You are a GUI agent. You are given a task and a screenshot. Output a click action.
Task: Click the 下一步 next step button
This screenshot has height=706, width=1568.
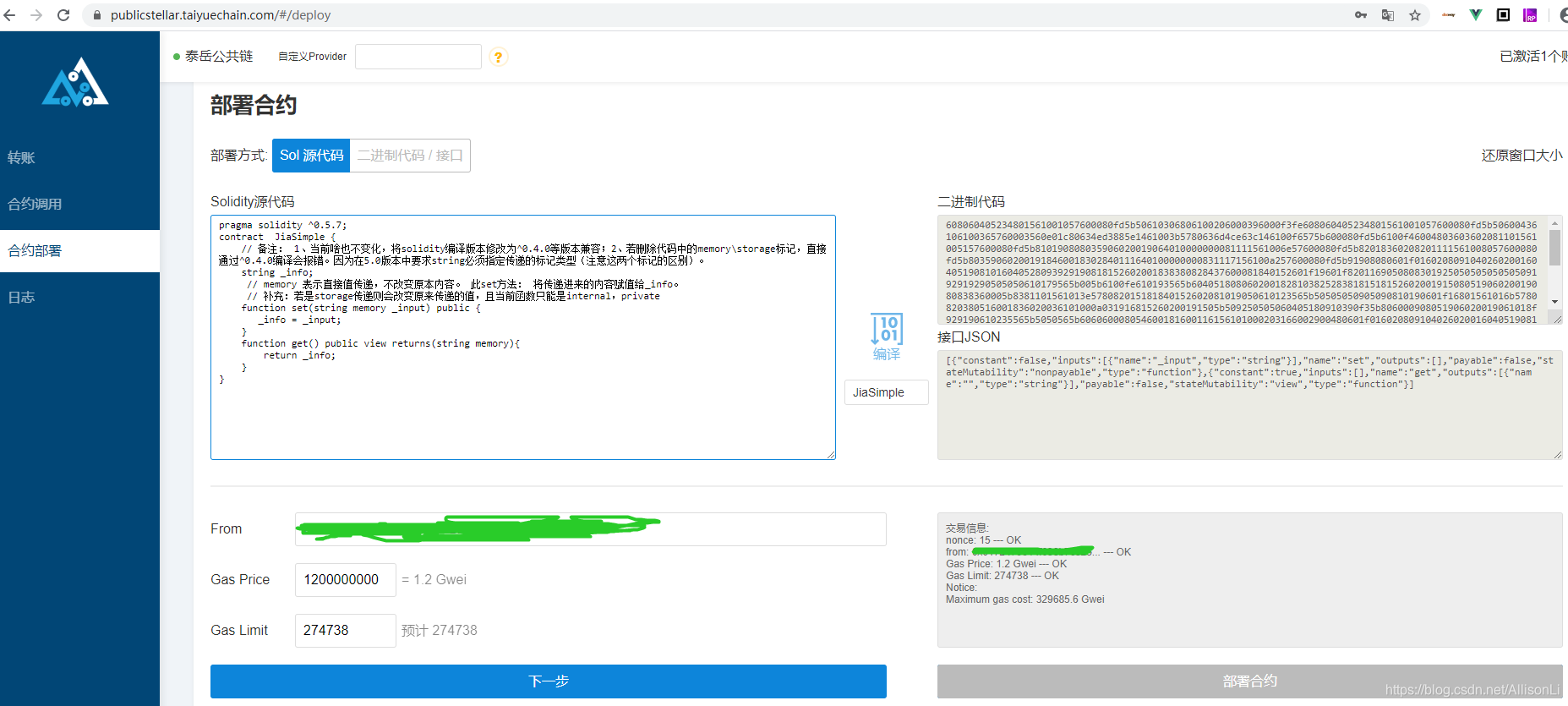pos(549,681)
